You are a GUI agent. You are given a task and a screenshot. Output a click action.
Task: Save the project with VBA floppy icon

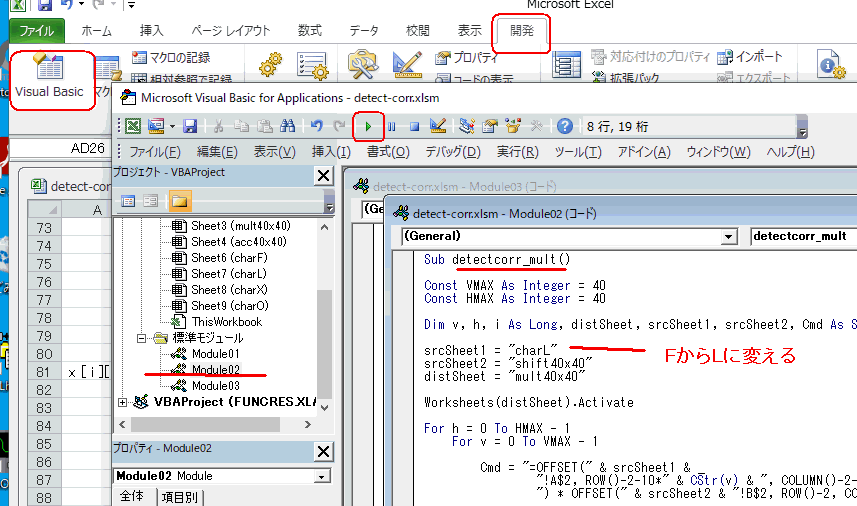(x=190, y=126)
